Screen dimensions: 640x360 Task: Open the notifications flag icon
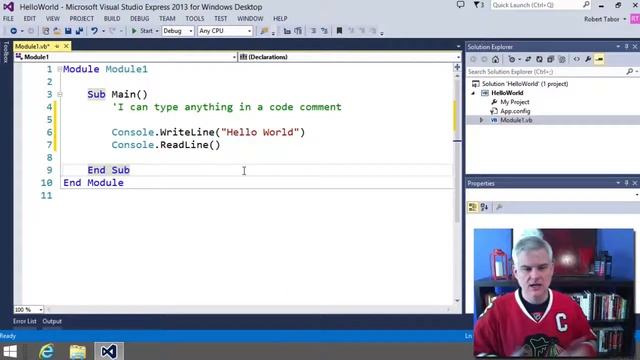478,5
